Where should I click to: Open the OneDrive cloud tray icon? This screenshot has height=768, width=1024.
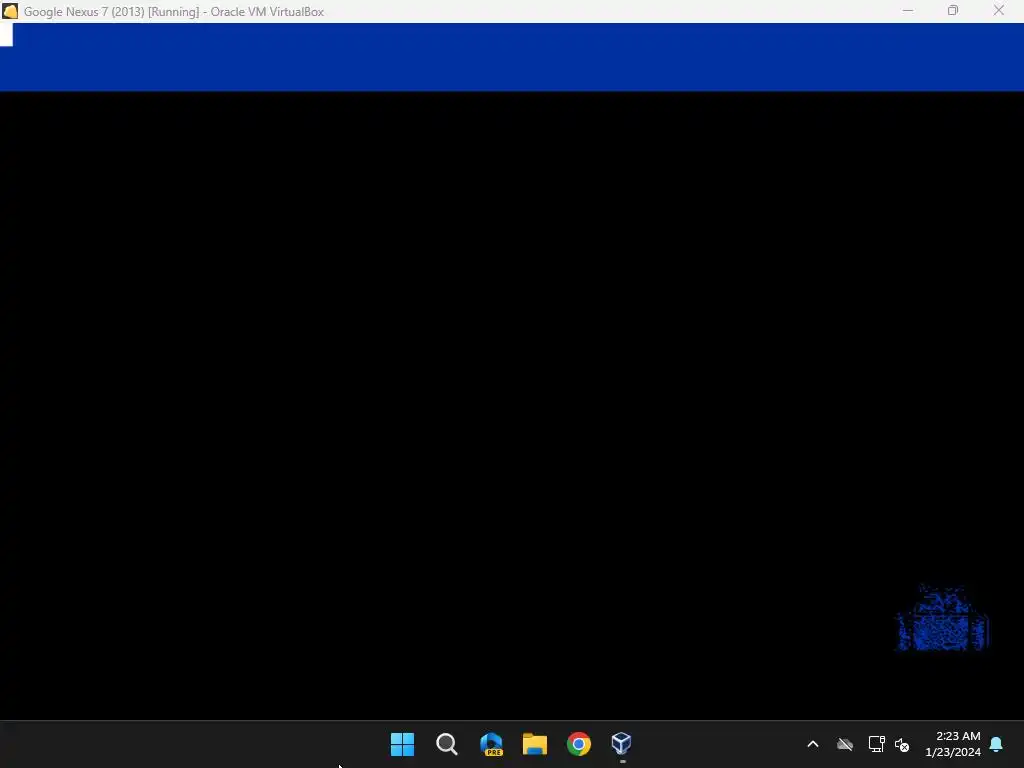[845, 744]
